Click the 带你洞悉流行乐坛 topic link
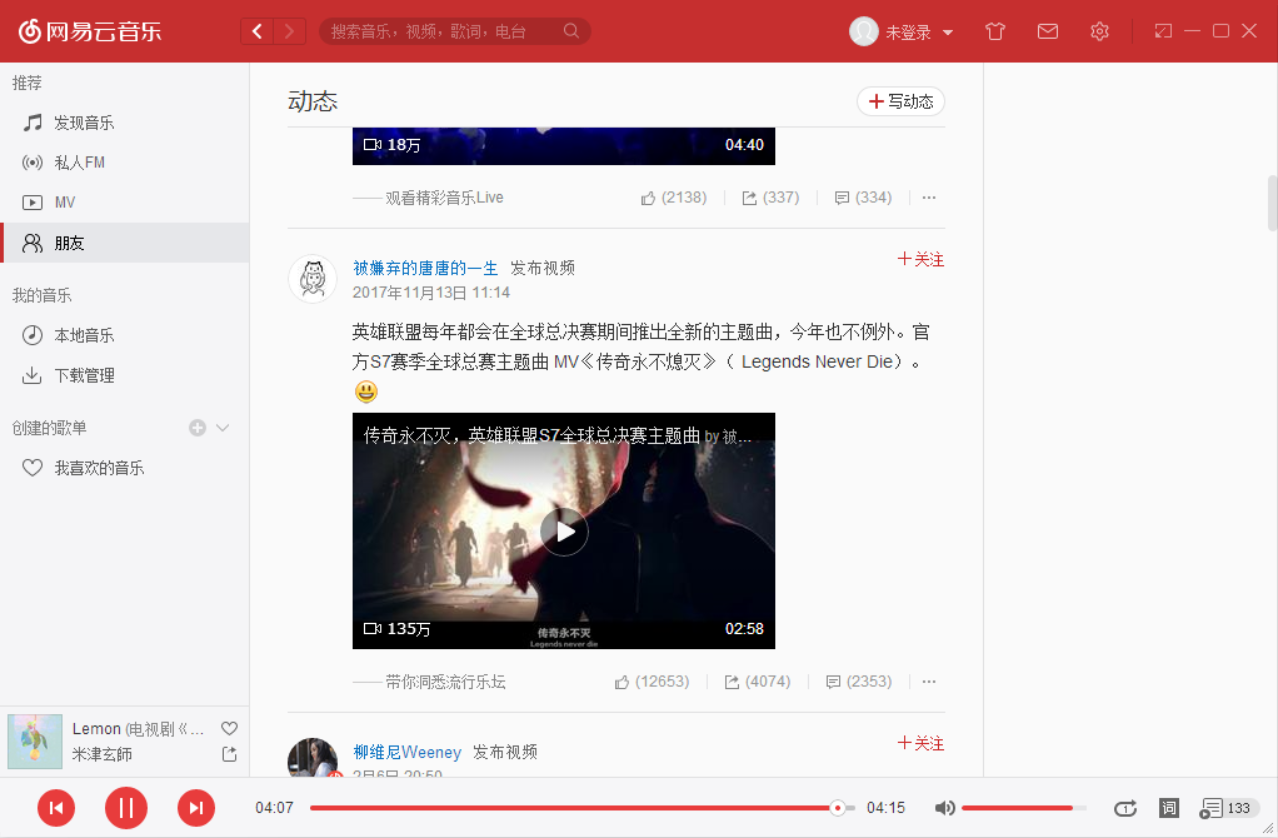The image size is (1278, 838). point(445,682)
